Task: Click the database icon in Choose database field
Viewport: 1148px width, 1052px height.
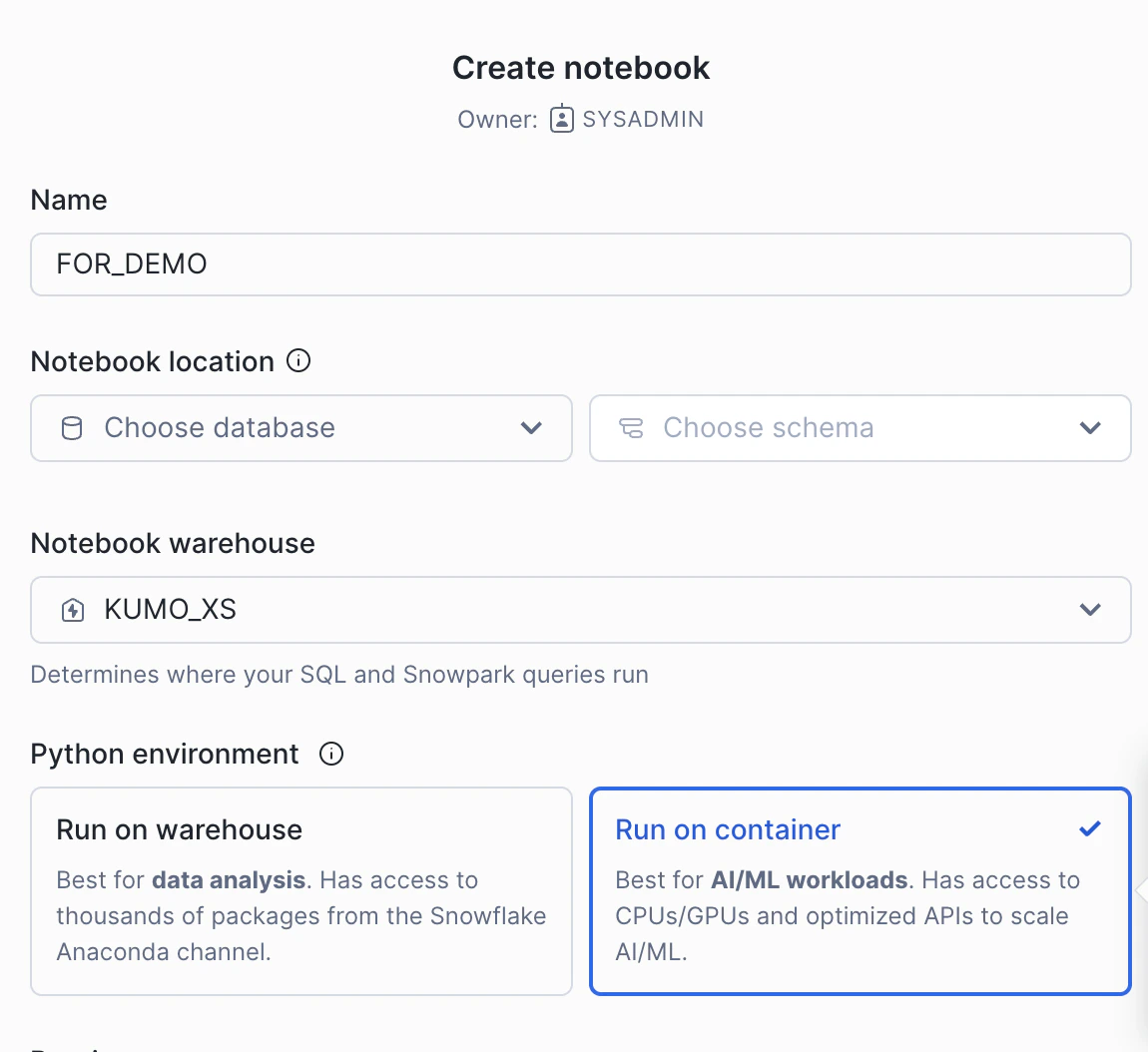Action: click(x=71, y=427)
